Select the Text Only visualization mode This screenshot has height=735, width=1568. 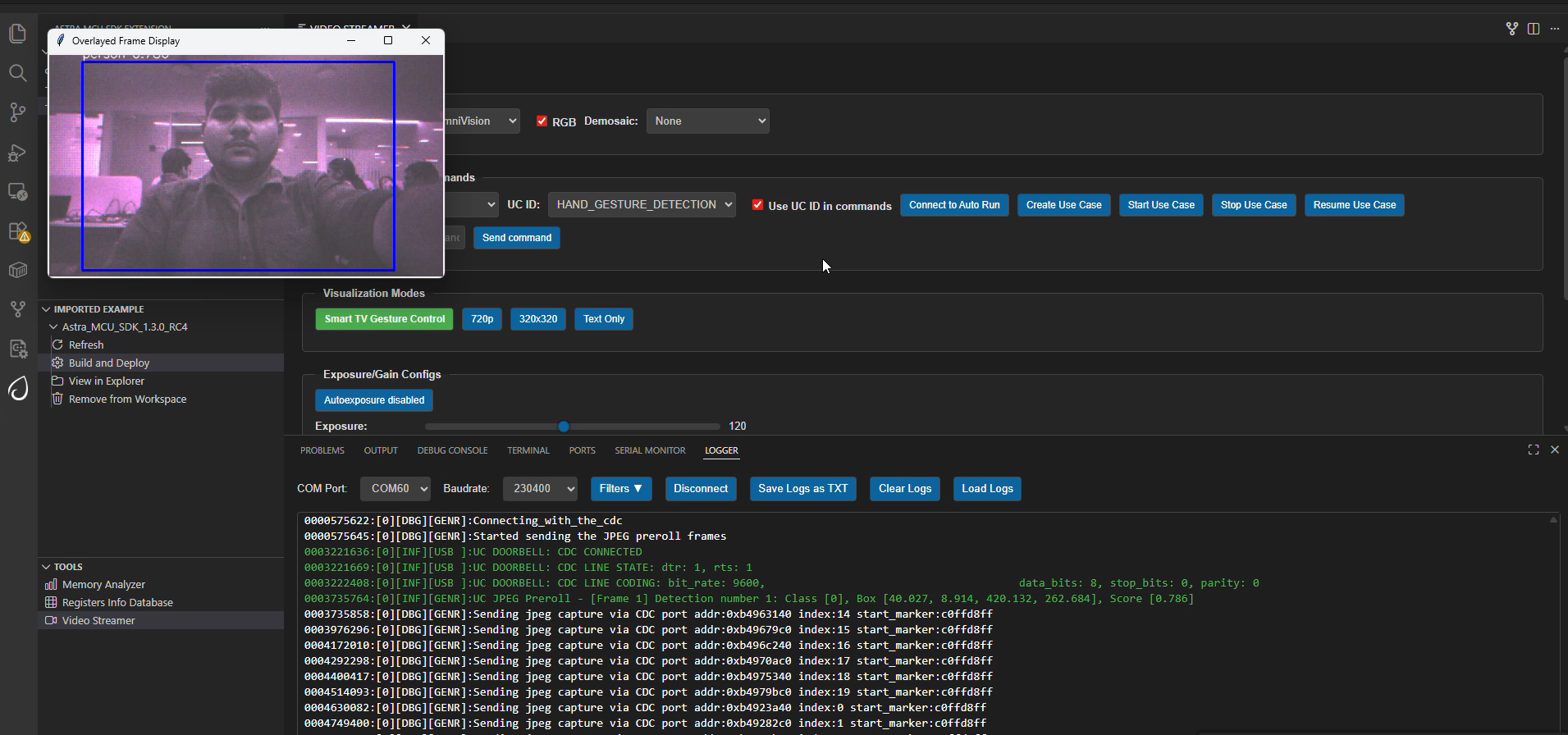coord(604,319)
